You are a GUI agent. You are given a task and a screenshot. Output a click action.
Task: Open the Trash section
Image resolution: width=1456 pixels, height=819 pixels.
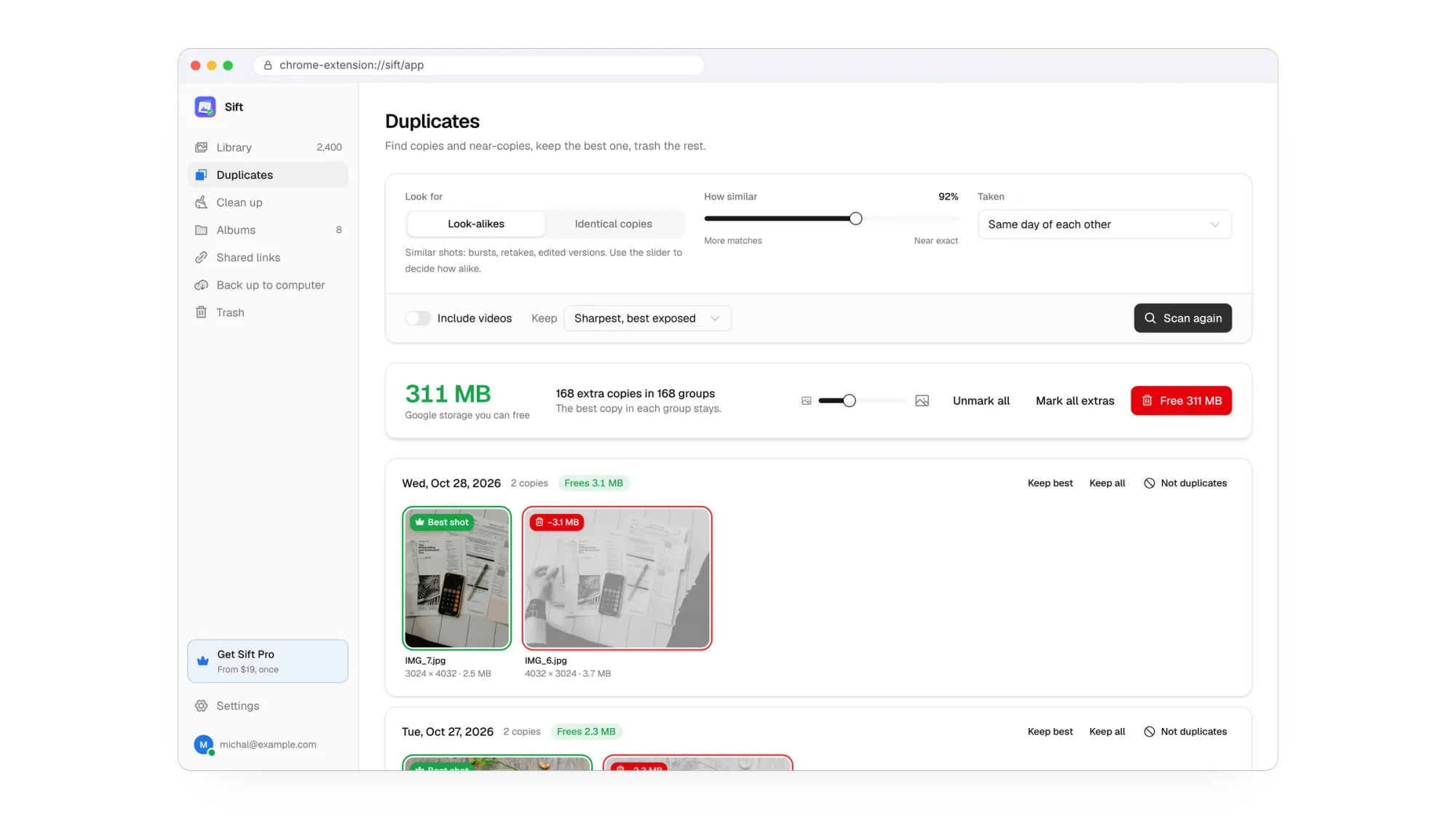click(268, 312)
